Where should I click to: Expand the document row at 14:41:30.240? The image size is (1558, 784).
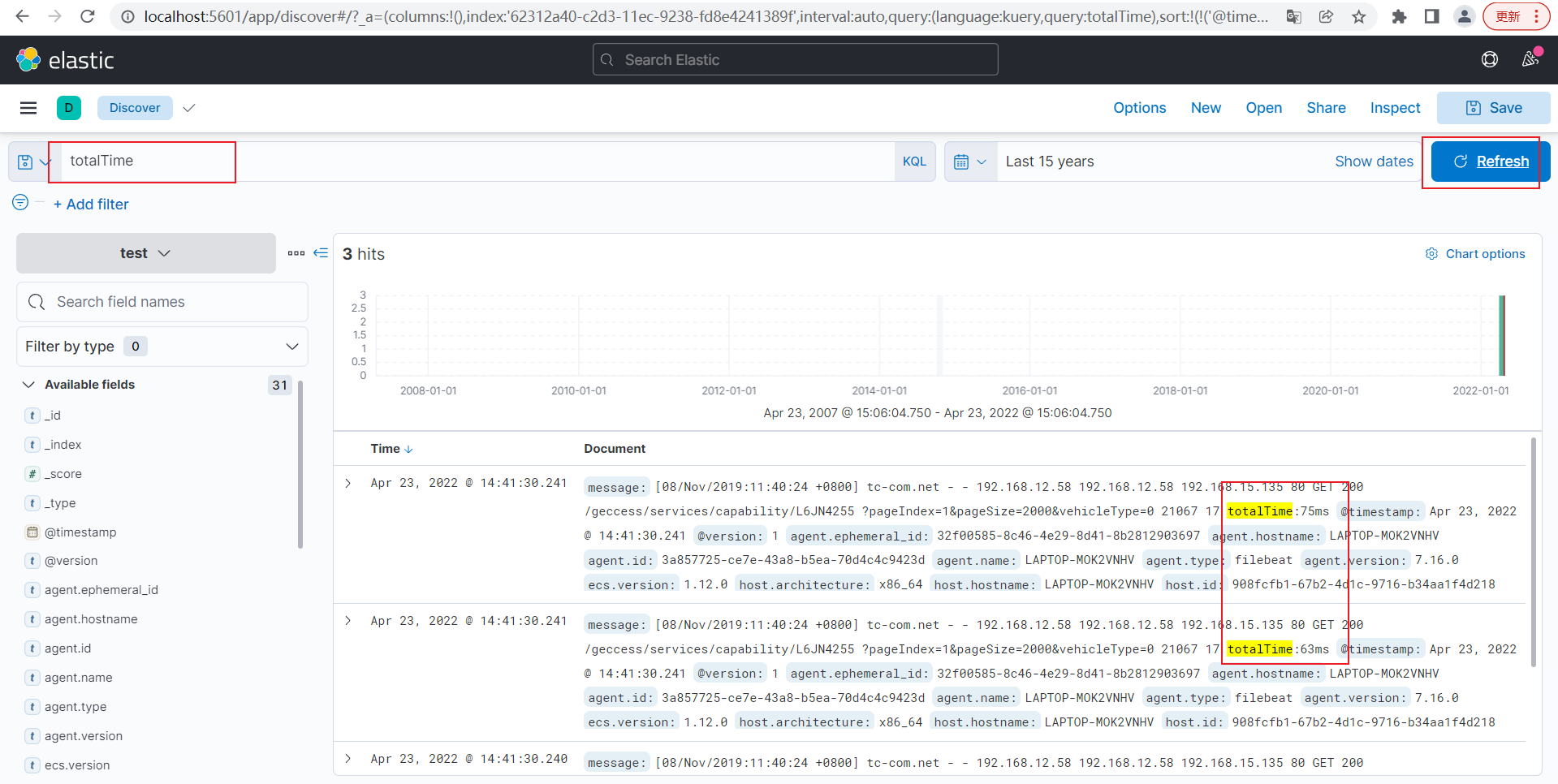(x=348, y=759)
